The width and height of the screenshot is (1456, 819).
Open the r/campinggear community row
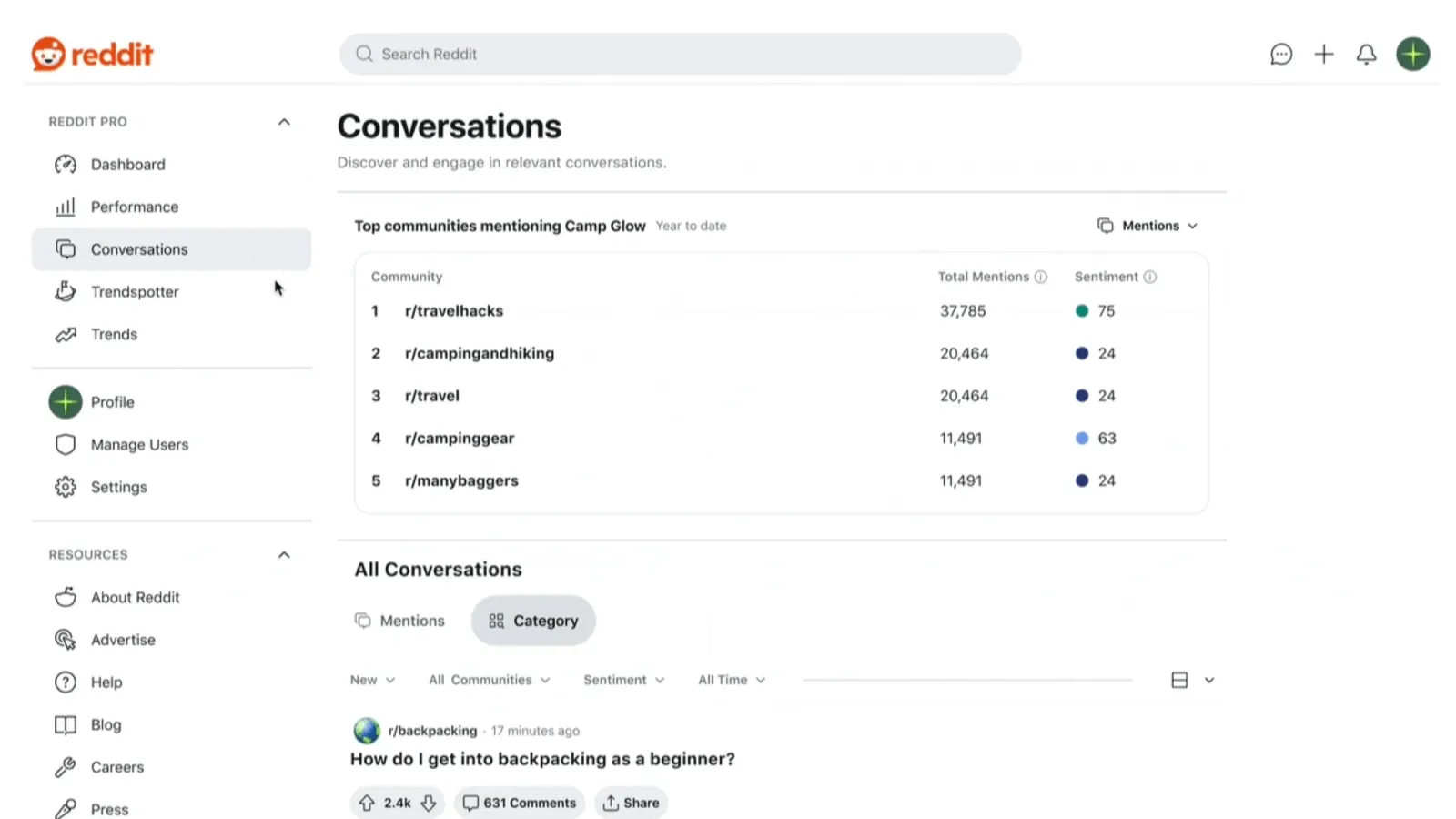coord(782,439)
